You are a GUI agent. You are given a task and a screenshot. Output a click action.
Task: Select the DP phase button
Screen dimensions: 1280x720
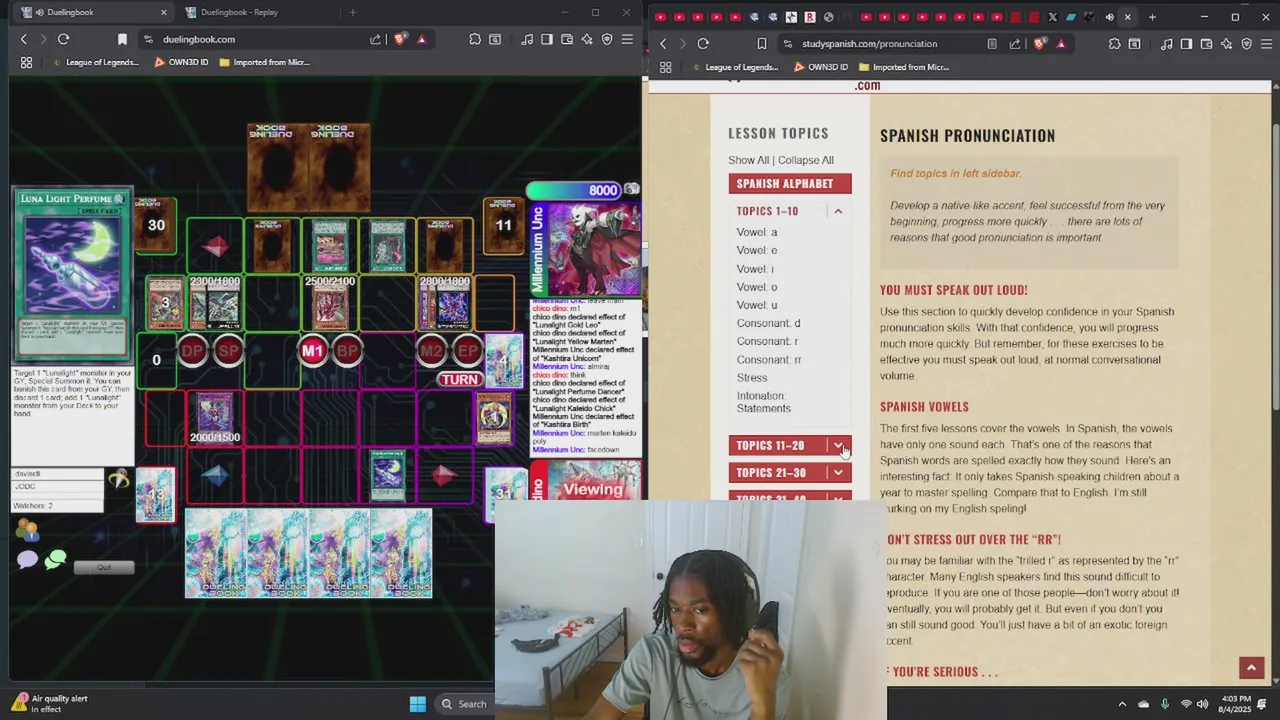192,350
